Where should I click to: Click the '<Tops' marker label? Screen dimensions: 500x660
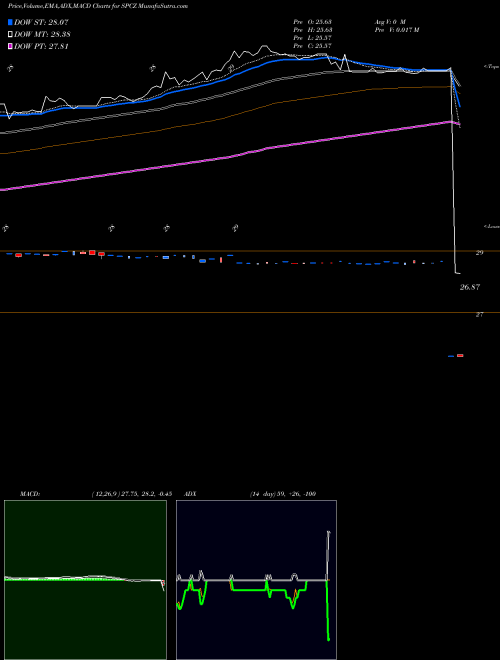491,67
